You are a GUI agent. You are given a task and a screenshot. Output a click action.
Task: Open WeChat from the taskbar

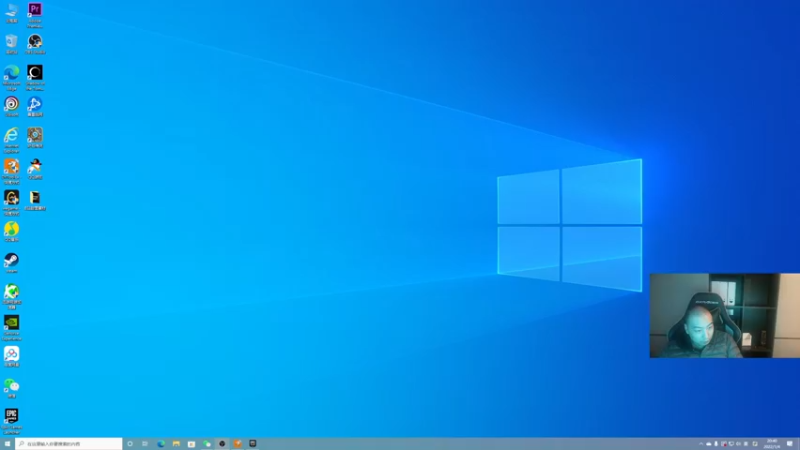207,444
